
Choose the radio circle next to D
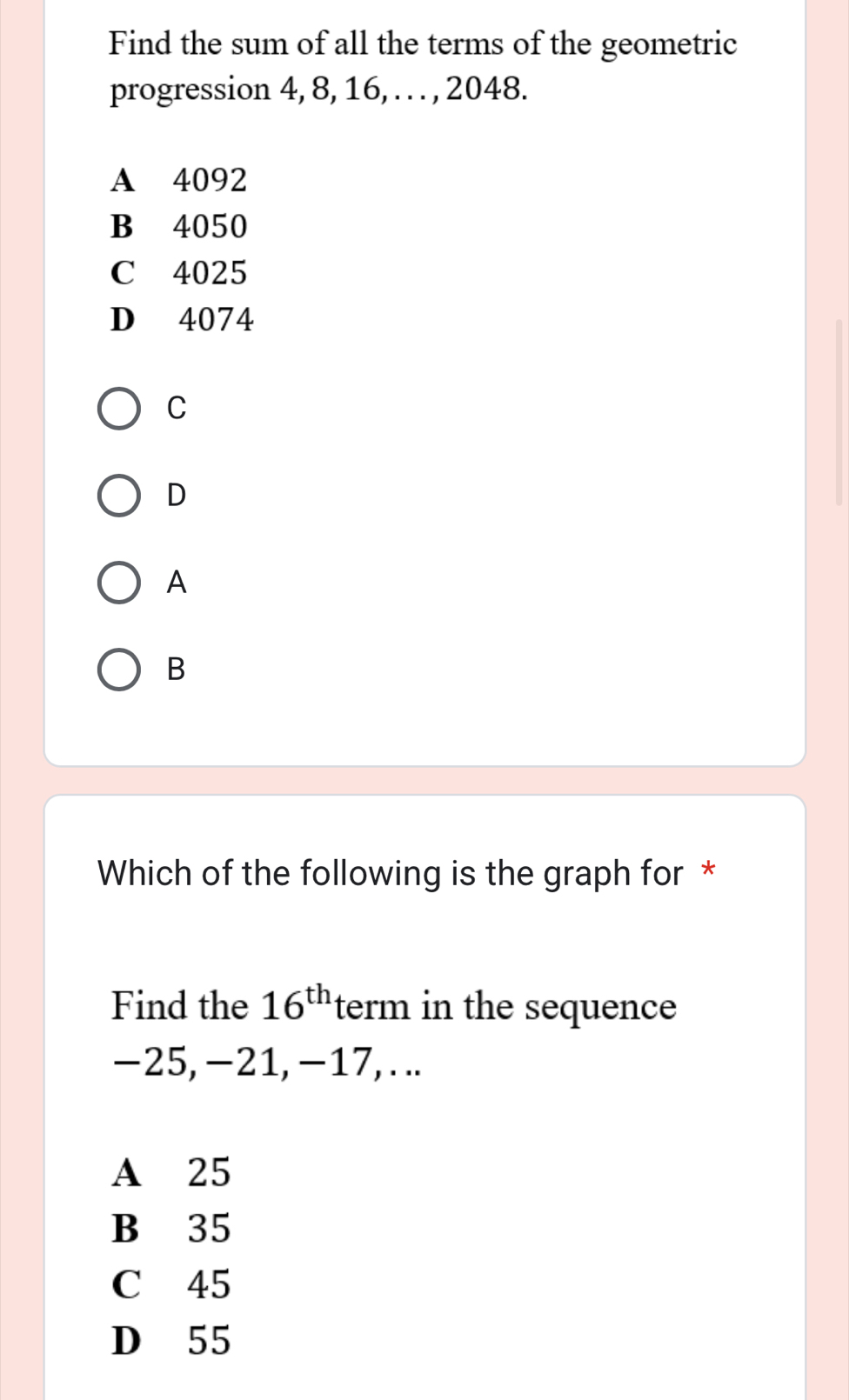point(118,496)
